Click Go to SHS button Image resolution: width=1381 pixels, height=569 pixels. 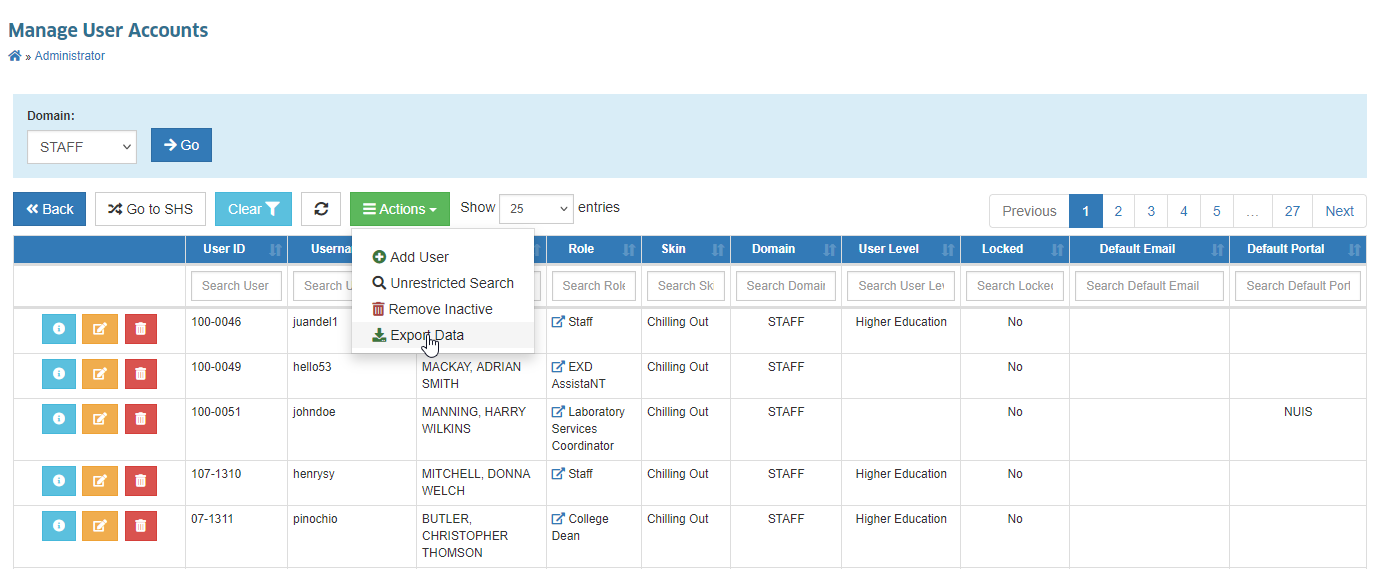click(x=151, y=209)
